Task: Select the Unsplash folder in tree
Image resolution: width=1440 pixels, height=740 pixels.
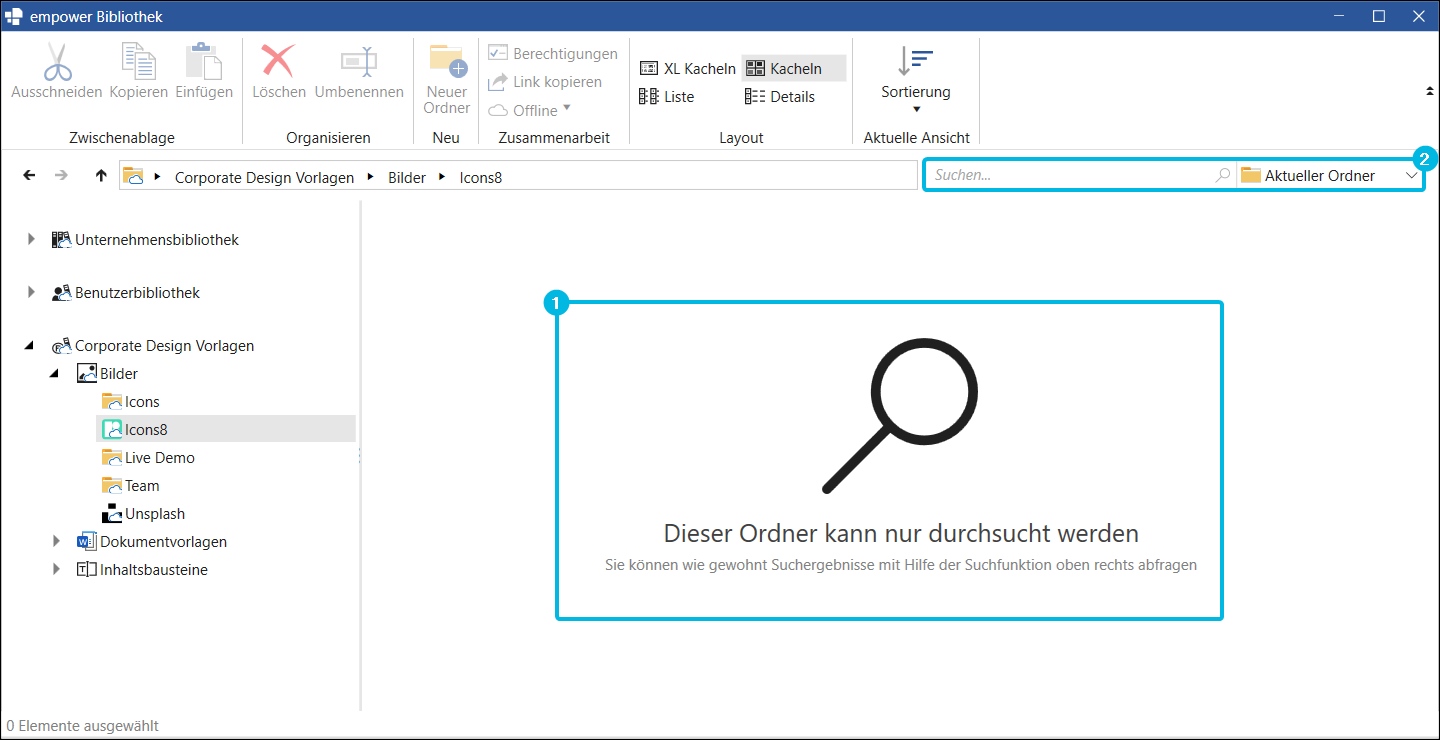Action: [143, 514]
